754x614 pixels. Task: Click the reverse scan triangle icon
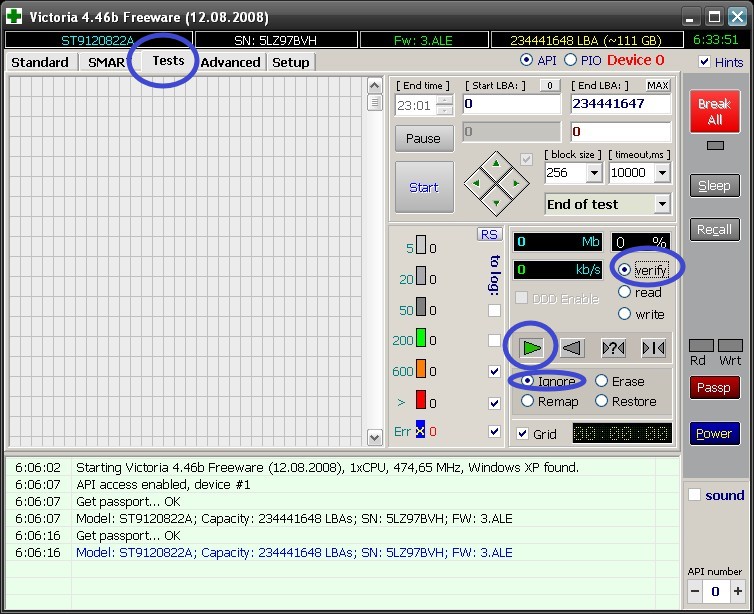click(x=571, y=347)
